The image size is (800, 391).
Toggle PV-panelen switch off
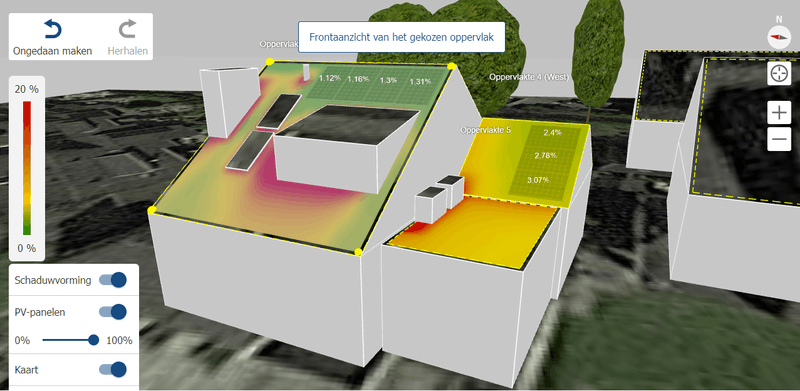(113, 311)
